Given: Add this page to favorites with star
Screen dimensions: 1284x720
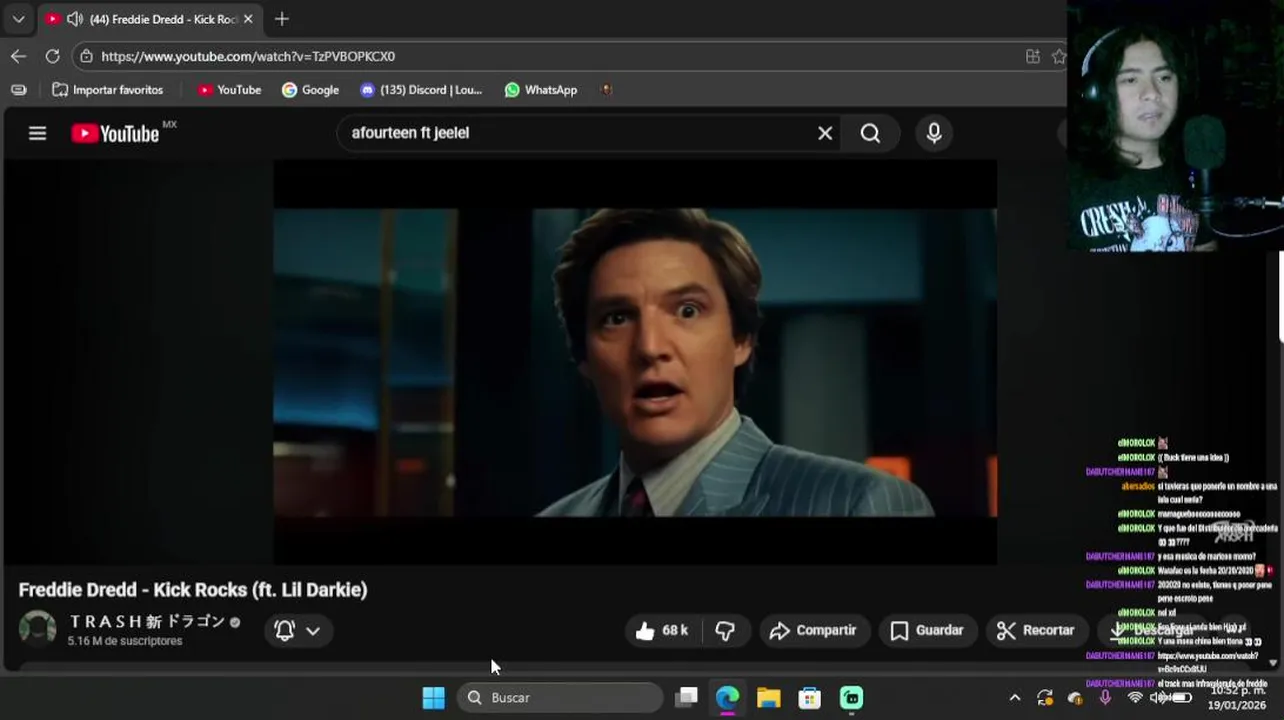Looking at the screenshot, I should point(1059,56).
